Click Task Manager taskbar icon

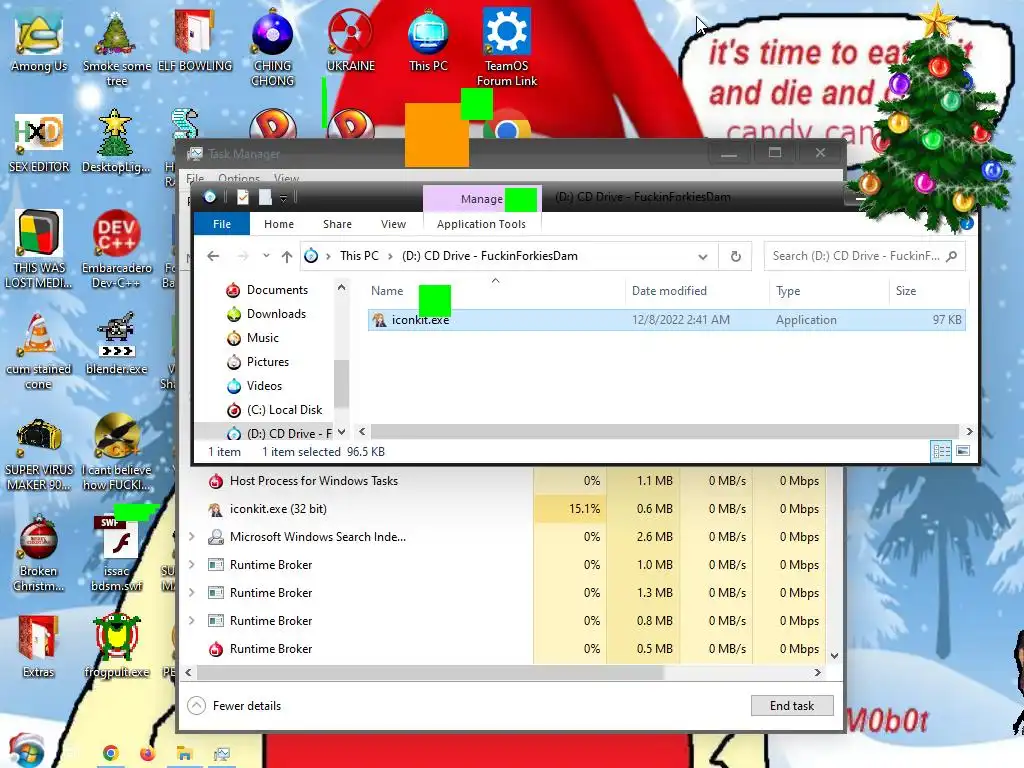[x=221, y=754]
